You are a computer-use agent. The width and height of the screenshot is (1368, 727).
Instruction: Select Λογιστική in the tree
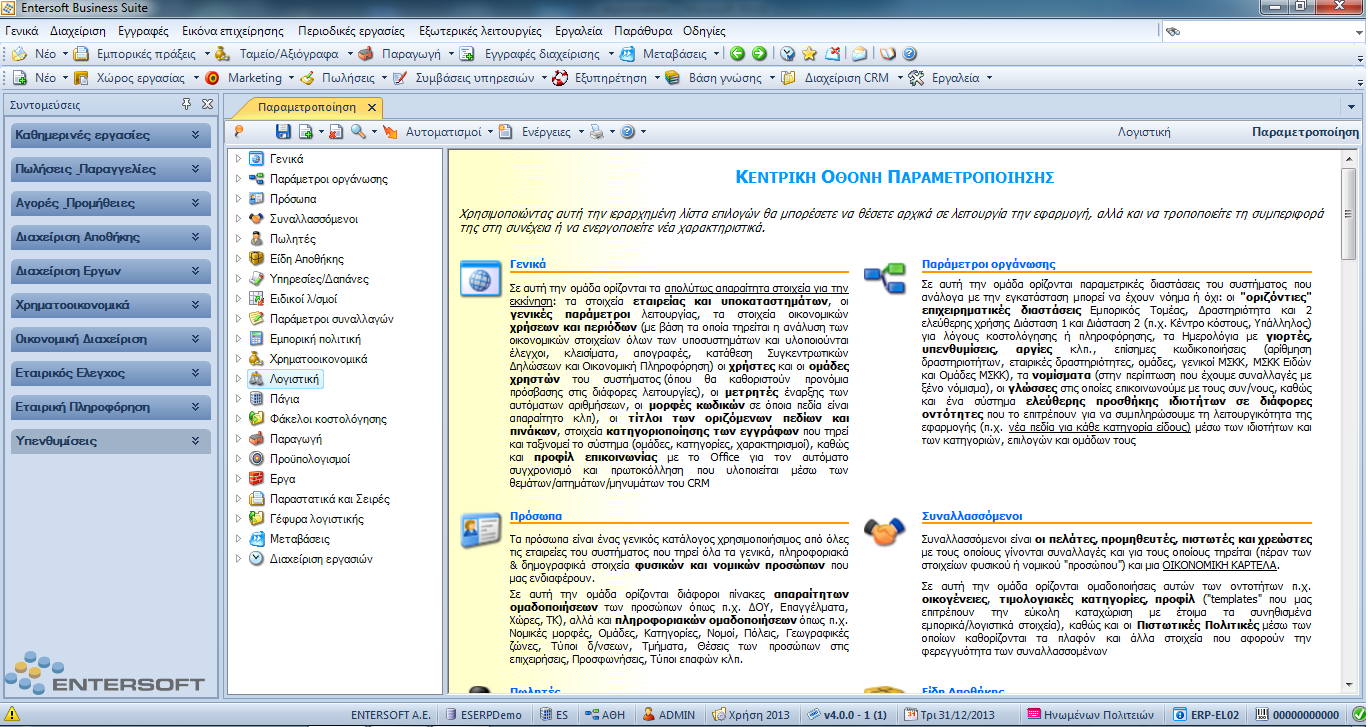click(x=294, y=379)
